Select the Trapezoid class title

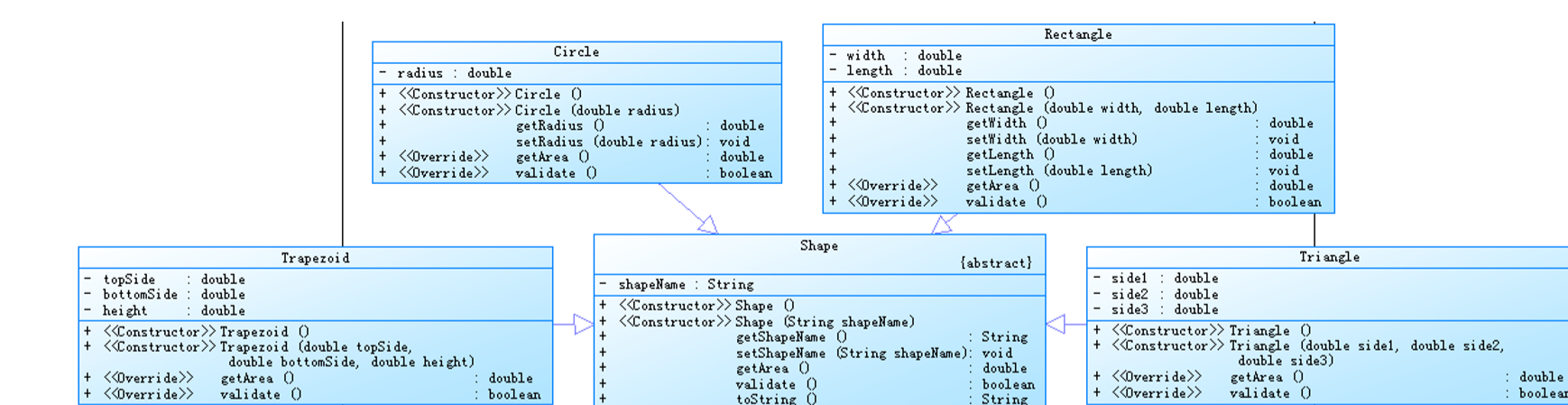[x=315, y=258]
